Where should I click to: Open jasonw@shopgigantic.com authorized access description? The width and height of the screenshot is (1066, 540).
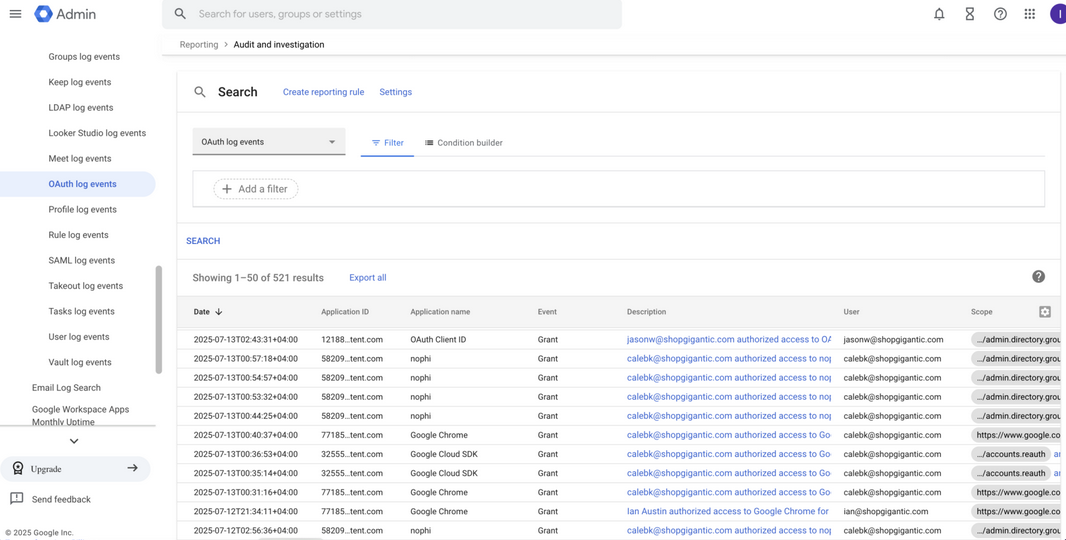click(729, 339)
